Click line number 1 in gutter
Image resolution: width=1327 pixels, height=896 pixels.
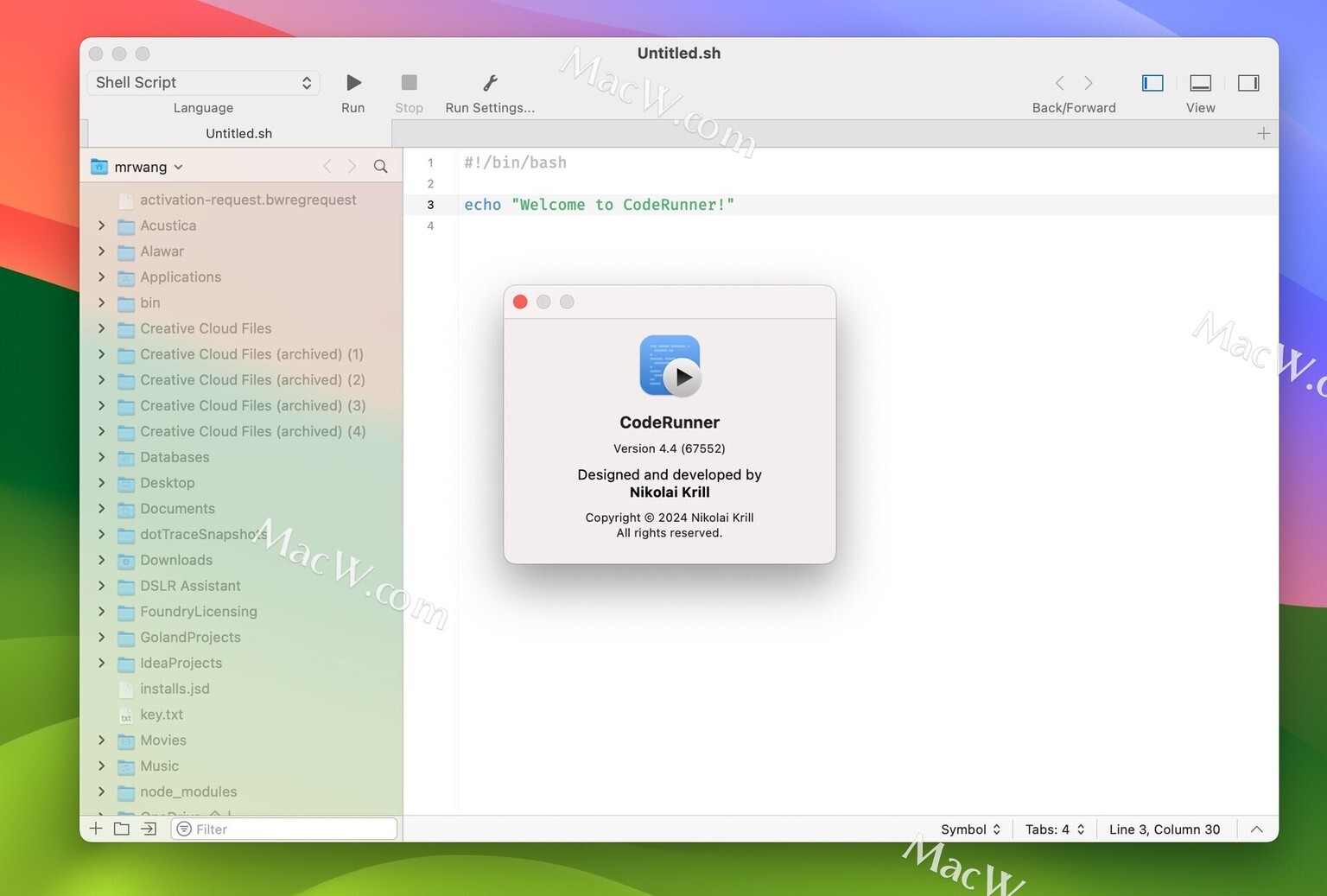click(430, 162)
